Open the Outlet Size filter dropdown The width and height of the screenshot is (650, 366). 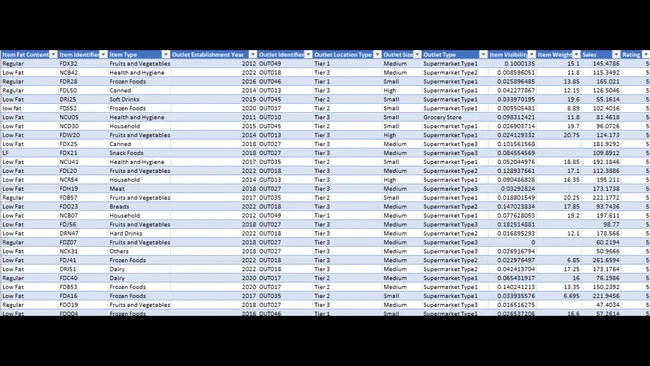[417, 55]
